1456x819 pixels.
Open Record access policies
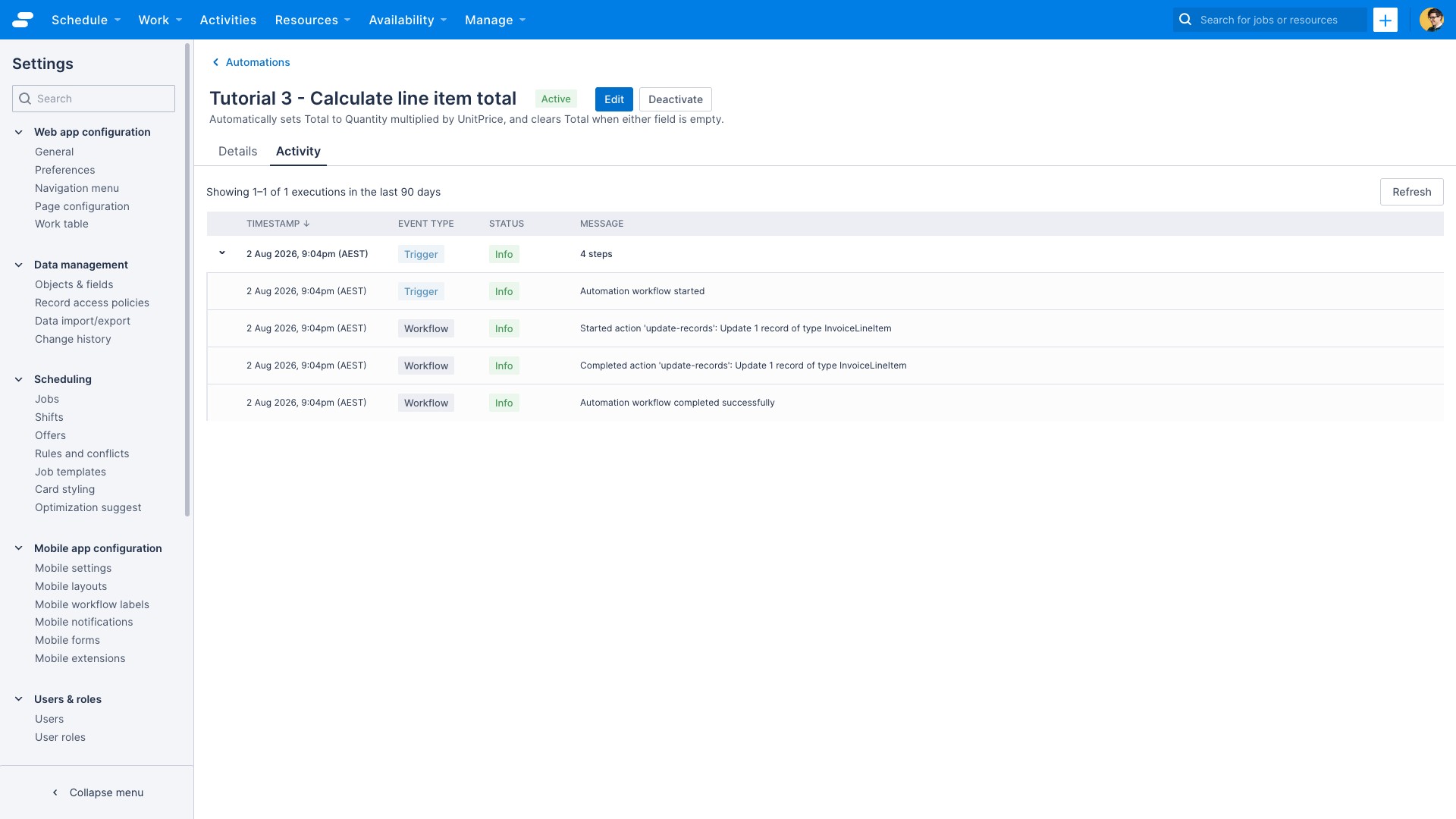(92, 303)
